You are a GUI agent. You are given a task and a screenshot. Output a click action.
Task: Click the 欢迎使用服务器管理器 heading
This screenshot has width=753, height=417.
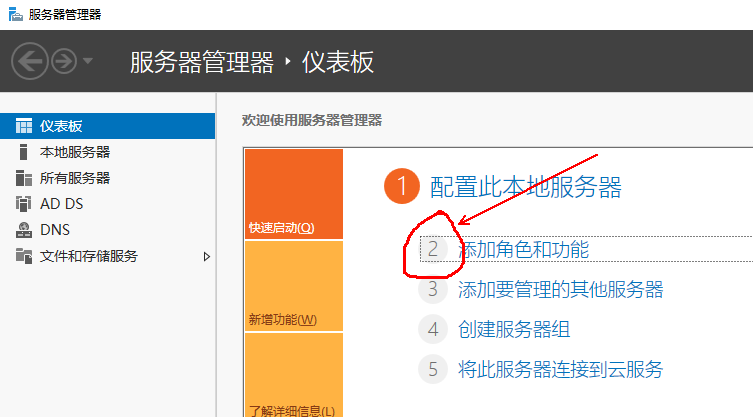(312, 120)
